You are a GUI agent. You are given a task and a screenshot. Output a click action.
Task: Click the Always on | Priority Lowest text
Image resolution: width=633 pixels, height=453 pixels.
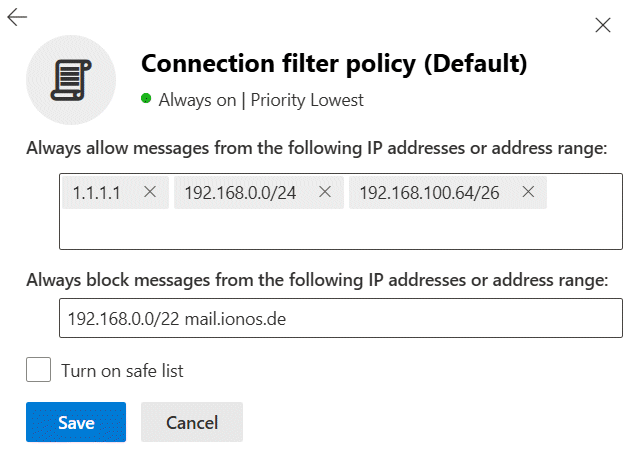tap(261, 100)
